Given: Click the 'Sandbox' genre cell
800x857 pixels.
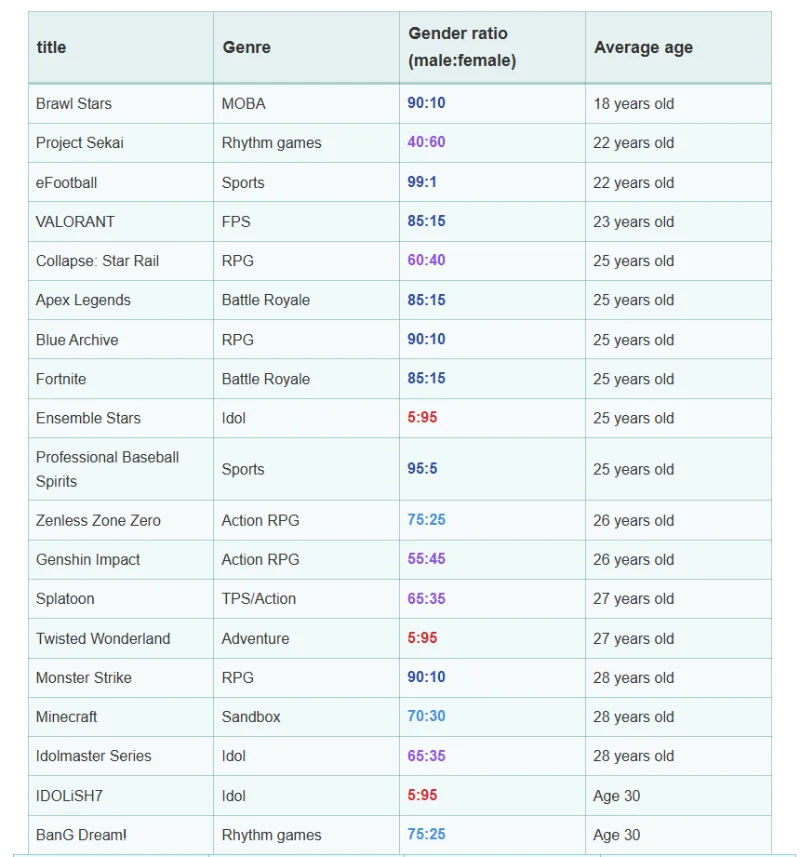Looking at the screenshot, I should (307, 717).
